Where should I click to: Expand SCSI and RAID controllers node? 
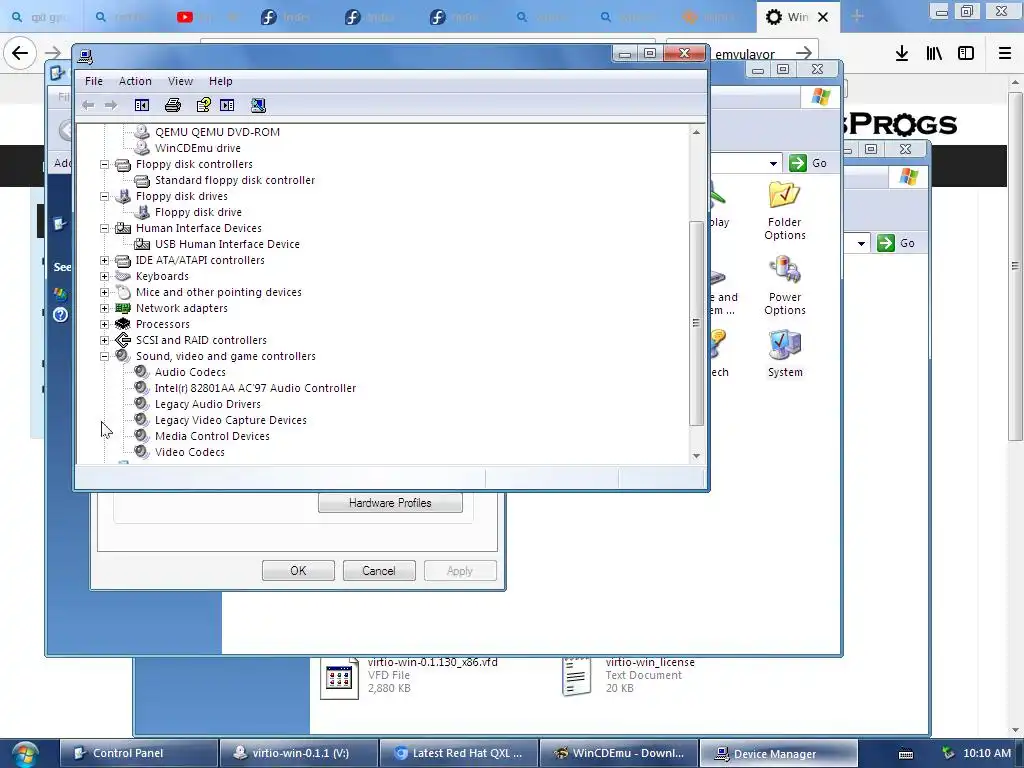(x=104, y=340)
